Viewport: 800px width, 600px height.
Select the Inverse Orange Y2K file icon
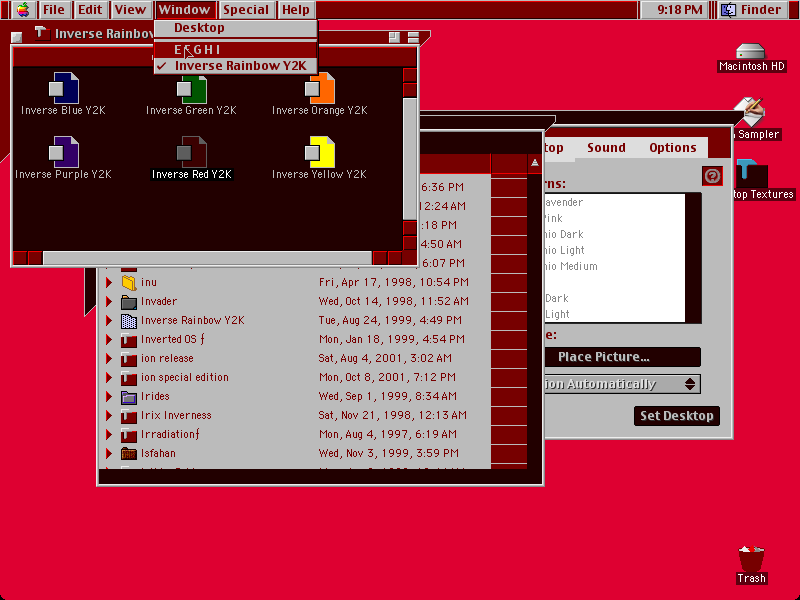[x=320, y=88]
